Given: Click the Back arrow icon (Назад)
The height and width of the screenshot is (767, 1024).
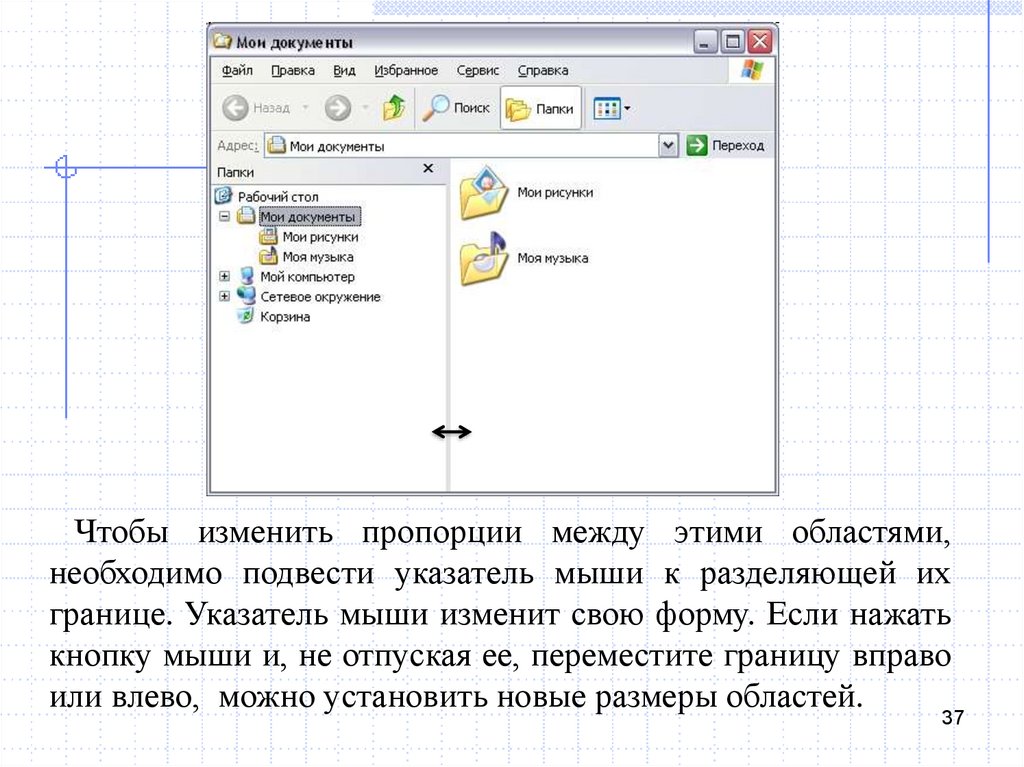Looking at the screenshot, I should click(234, 108).
